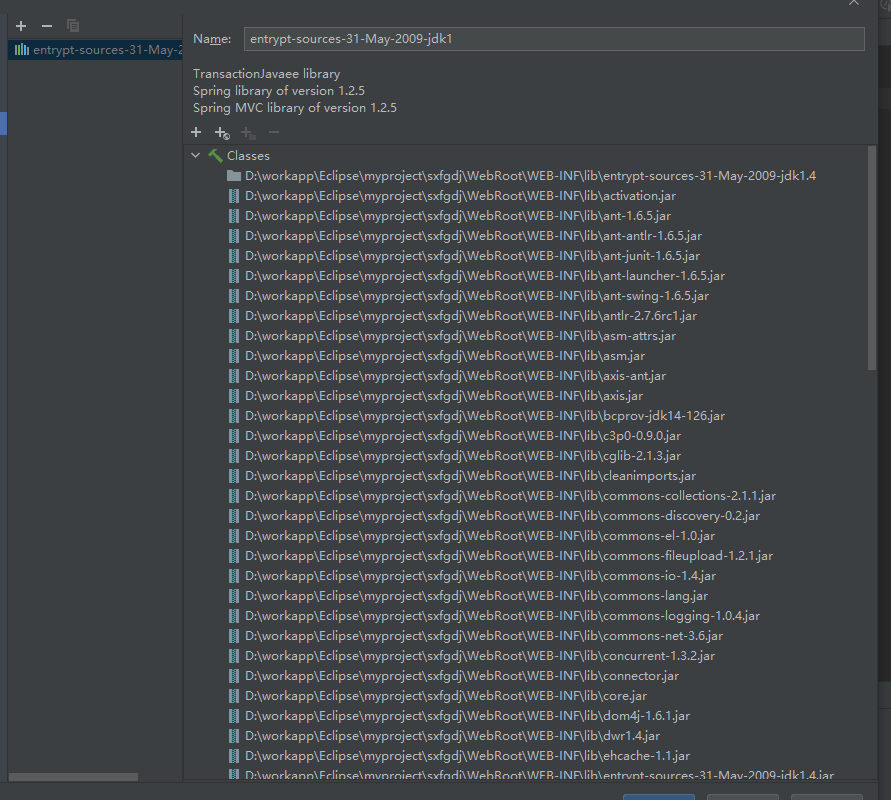Click the jar icon beside cglib-2.1.3.jar
The image size is (891, 800).
(234, 456)
